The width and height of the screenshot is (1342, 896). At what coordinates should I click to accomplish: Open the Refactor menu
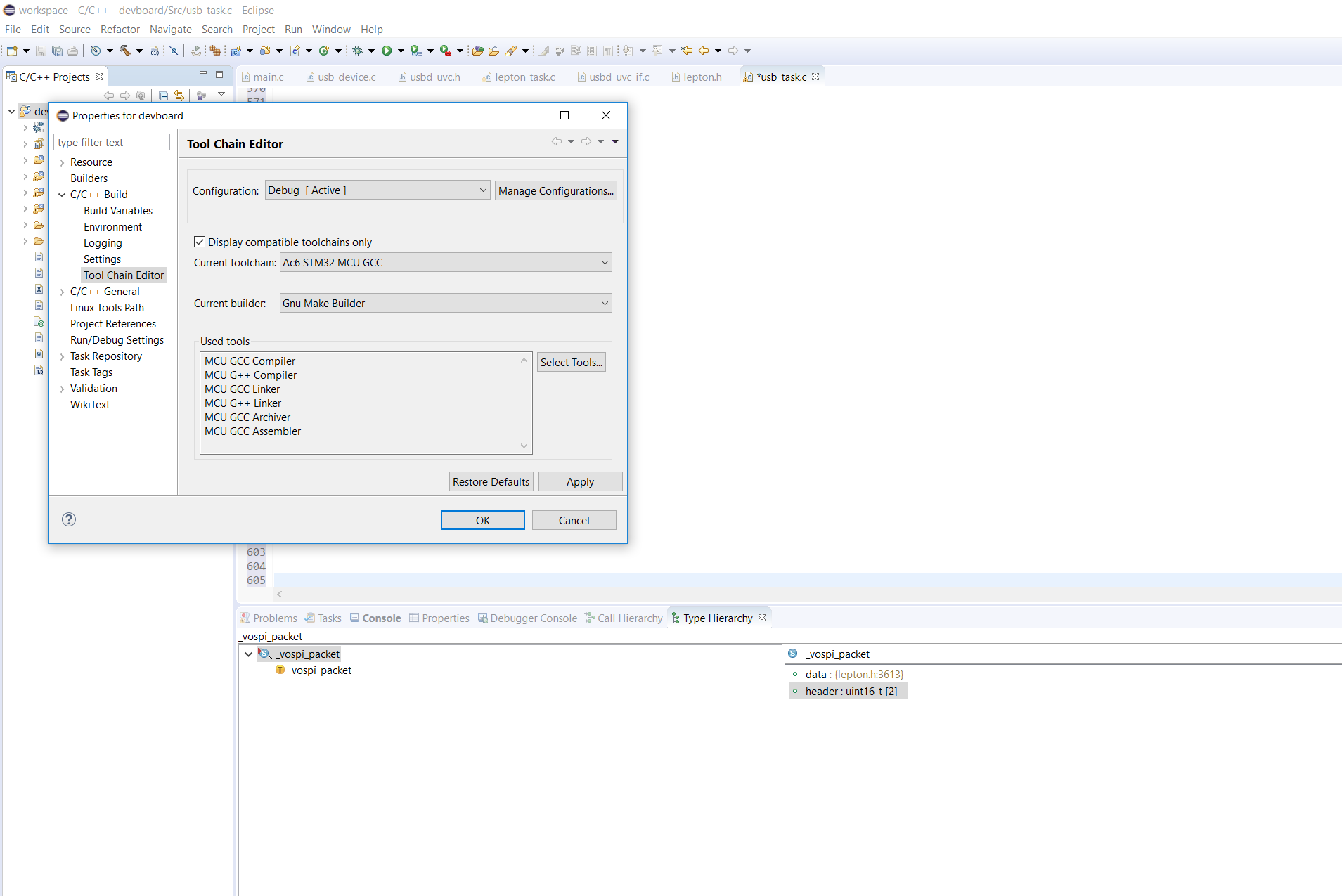pos(120,29)
